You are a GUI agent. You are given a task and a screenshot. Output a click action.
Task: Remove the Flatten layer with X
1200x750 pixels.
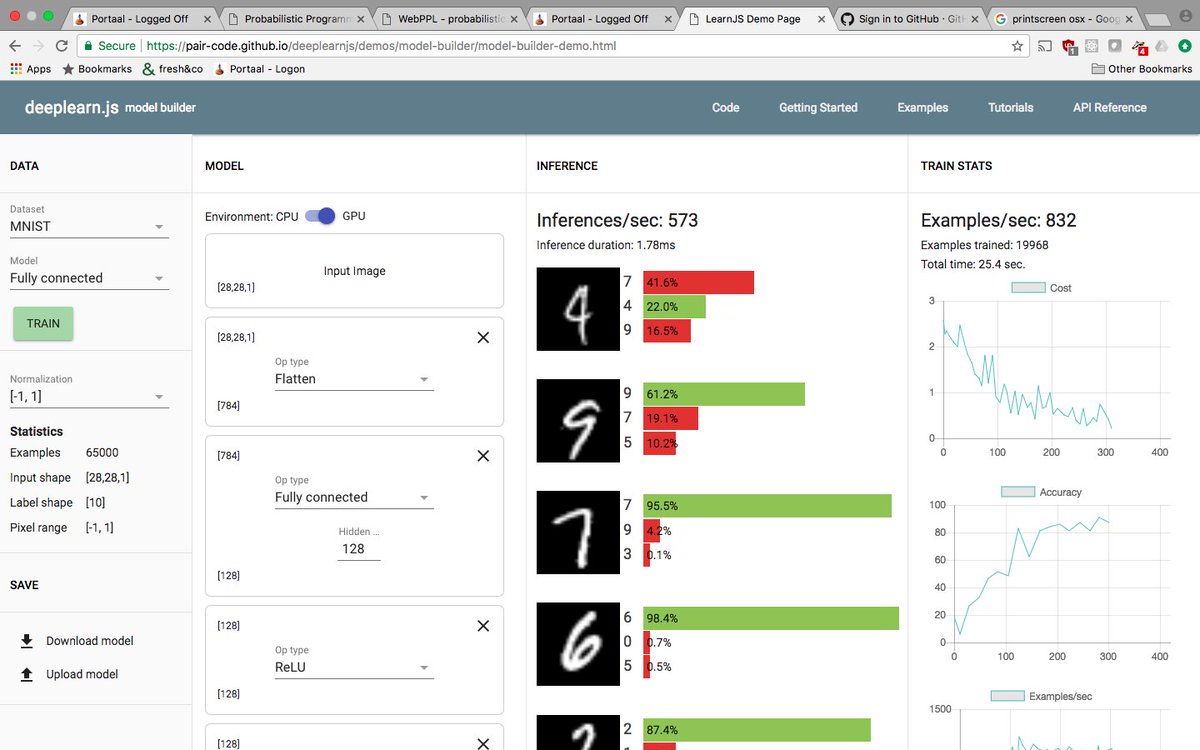pyautogui.click(x=483, y=338)
